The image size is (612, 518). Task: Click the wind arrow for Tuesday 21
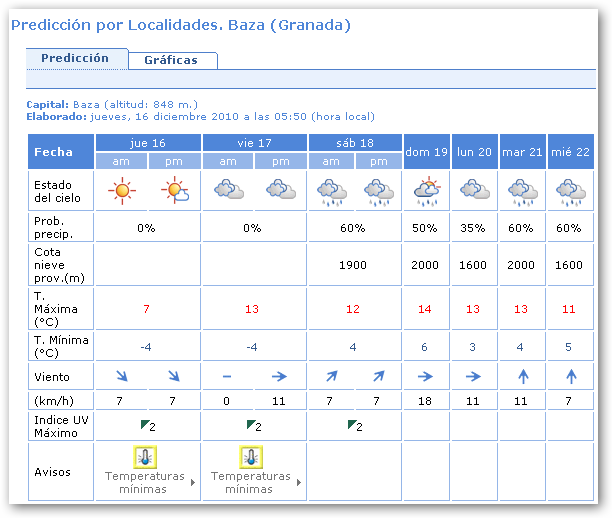pos(521,377)
